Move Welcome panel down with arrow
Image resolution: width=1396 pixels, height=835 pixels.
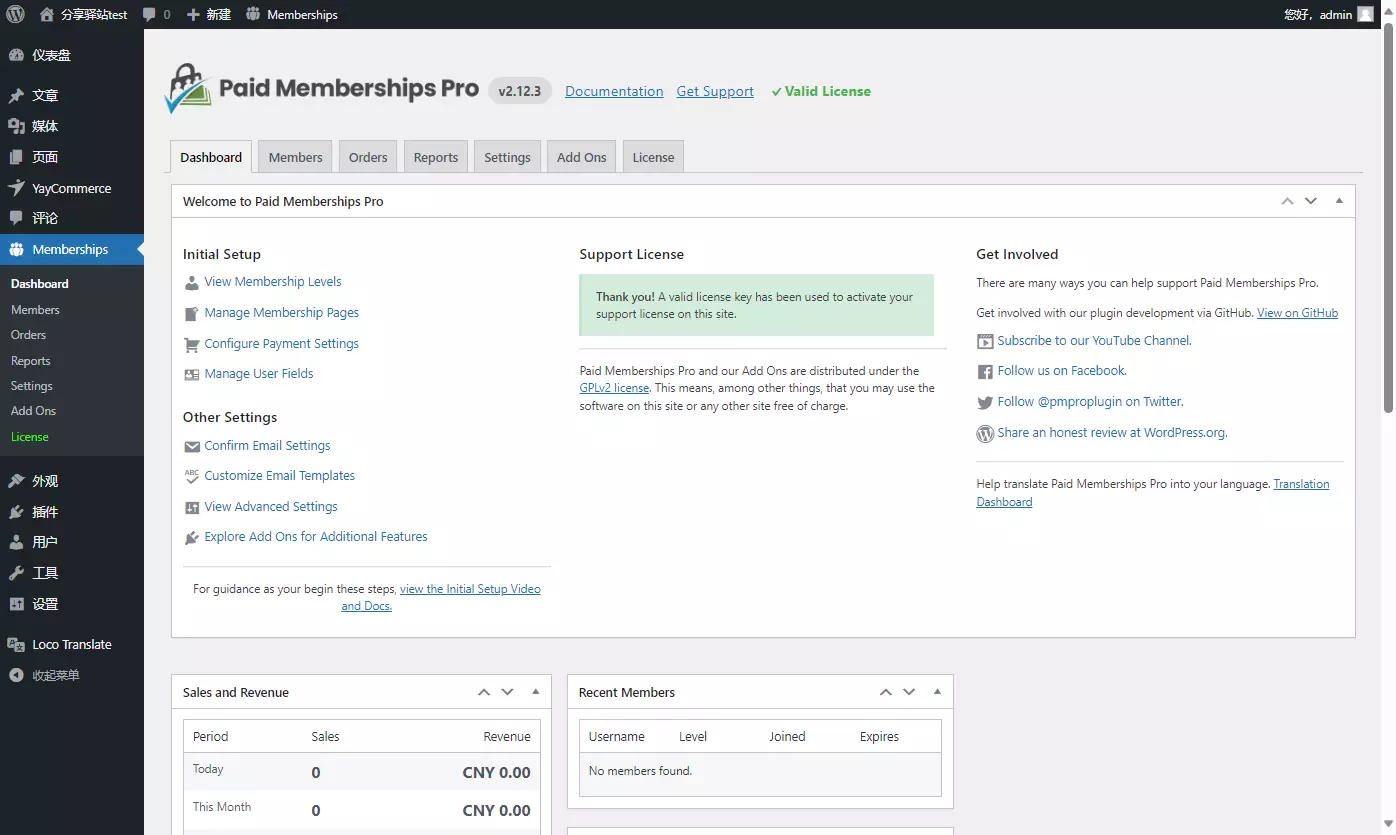click(x=1311, y=201)
